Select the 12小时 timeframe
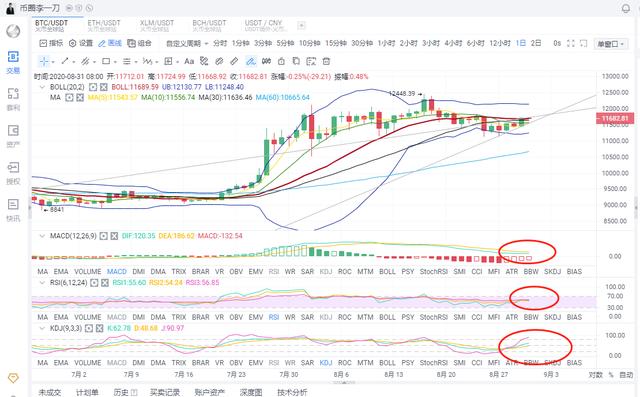Image resolution: width=640 pixels, height=397 pixels. (x=500, y=43)
